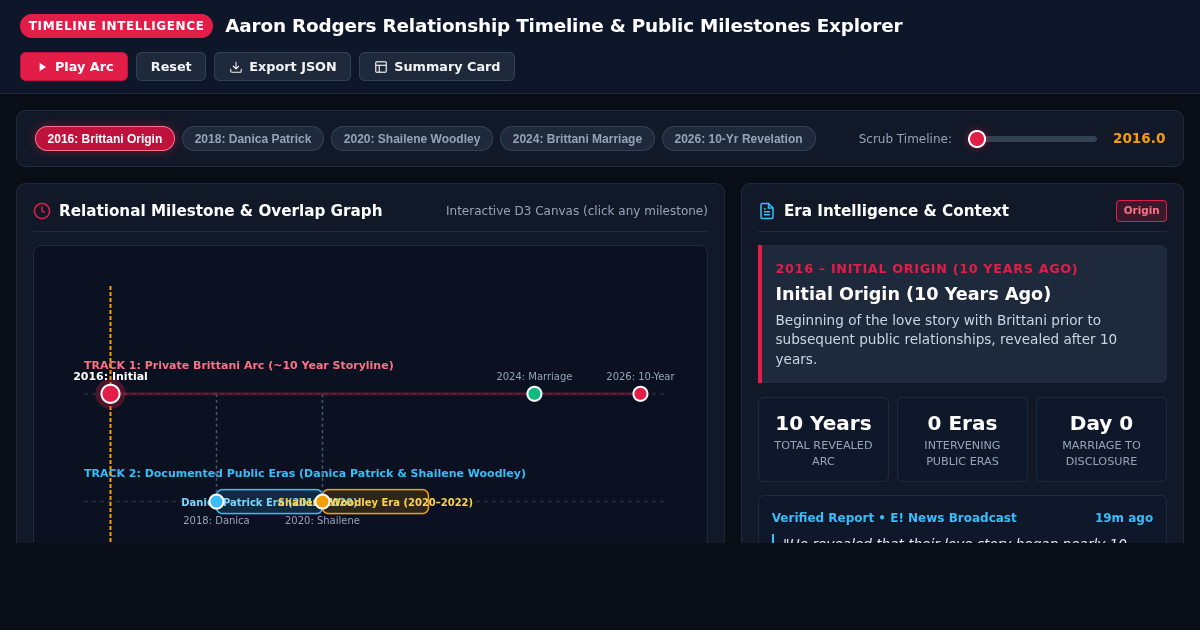
Task: Click the TIMELINE INTELLIGENCE badge
Action: (x=116, y=26)
